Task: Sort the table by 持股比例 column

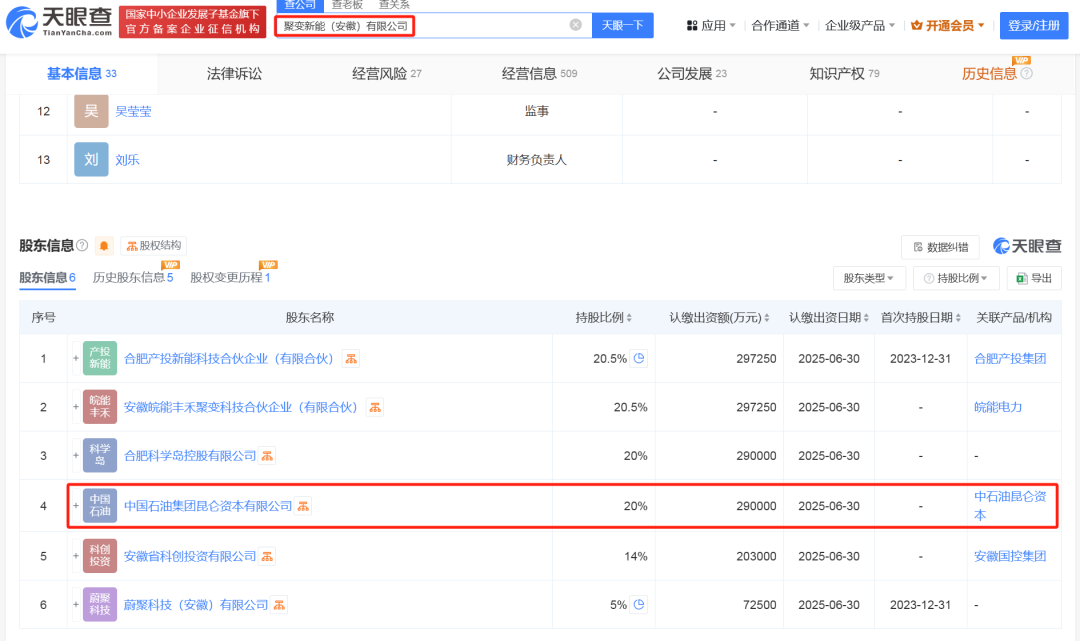Action: click(604, 318)
